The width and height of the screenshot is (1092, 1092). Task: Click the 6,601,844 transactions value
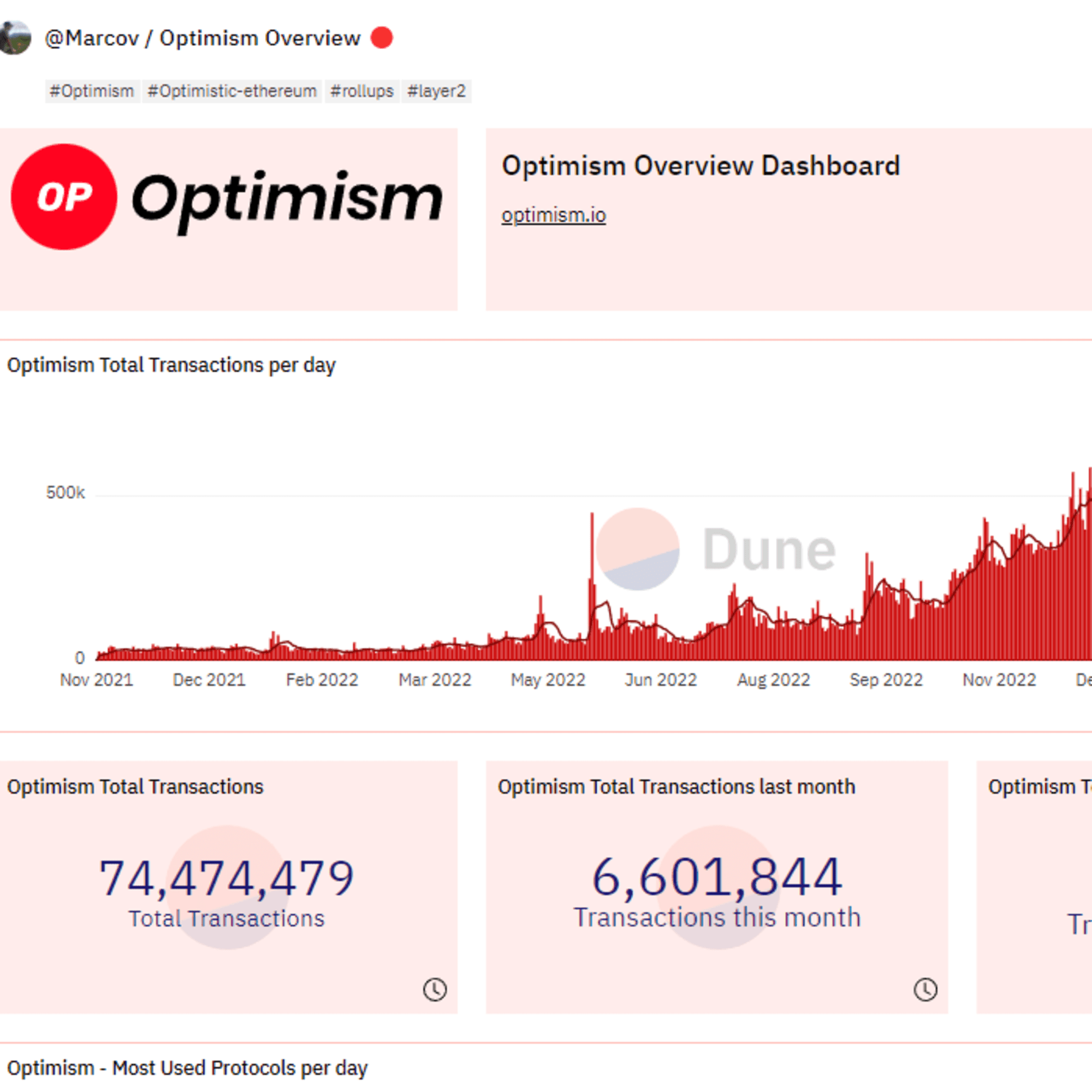click(717, 877)
